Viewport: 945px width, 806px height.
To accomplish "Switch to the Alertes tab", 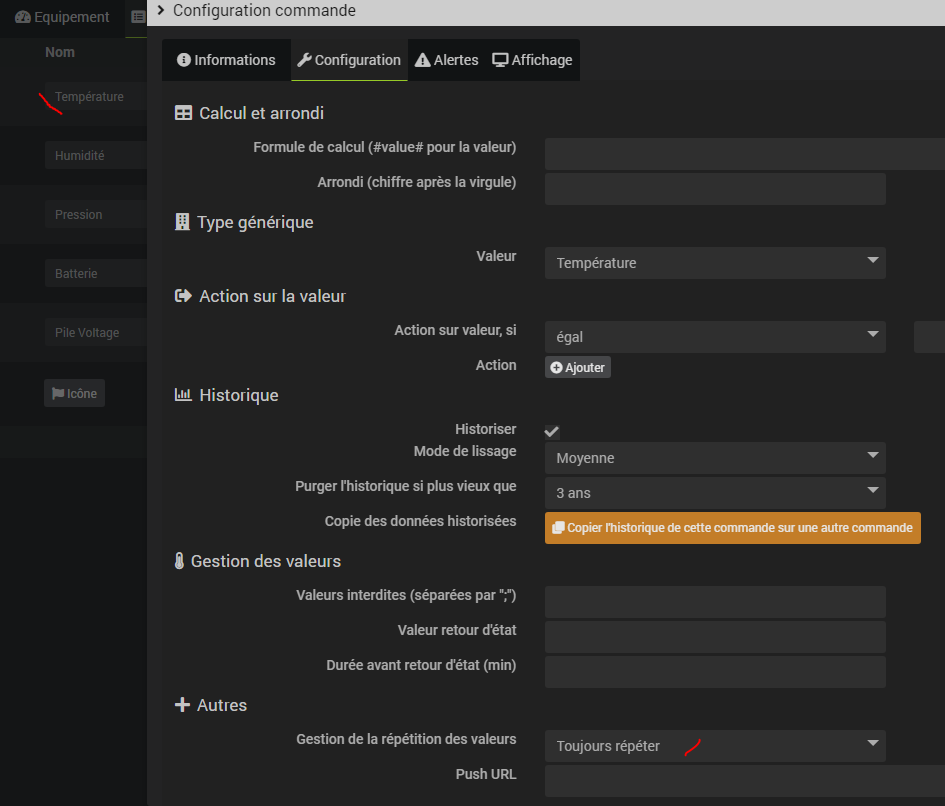I will (x=447, y=60).
